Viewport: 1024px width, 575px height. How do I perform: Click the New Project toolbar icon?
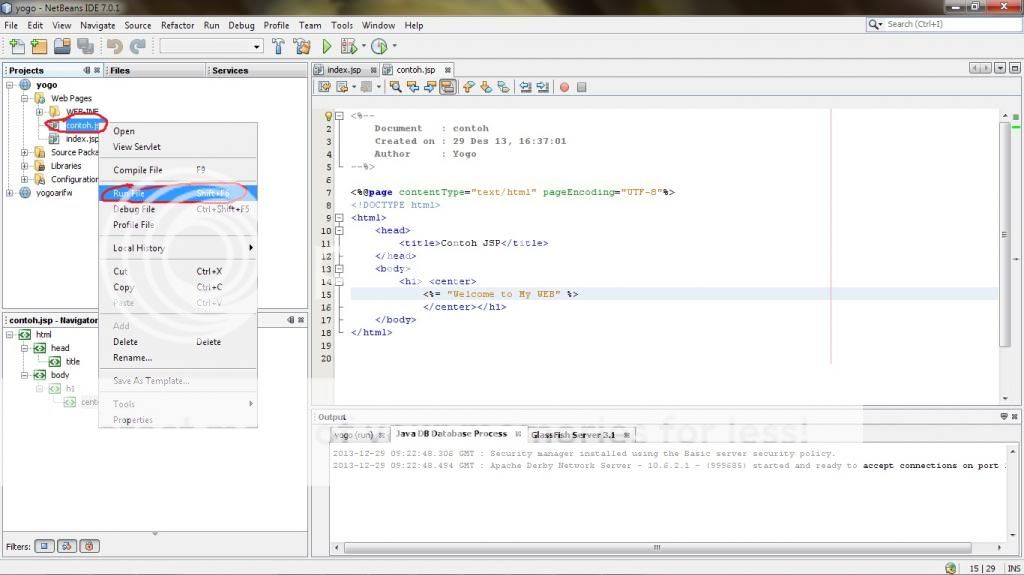tap(39, 46)
